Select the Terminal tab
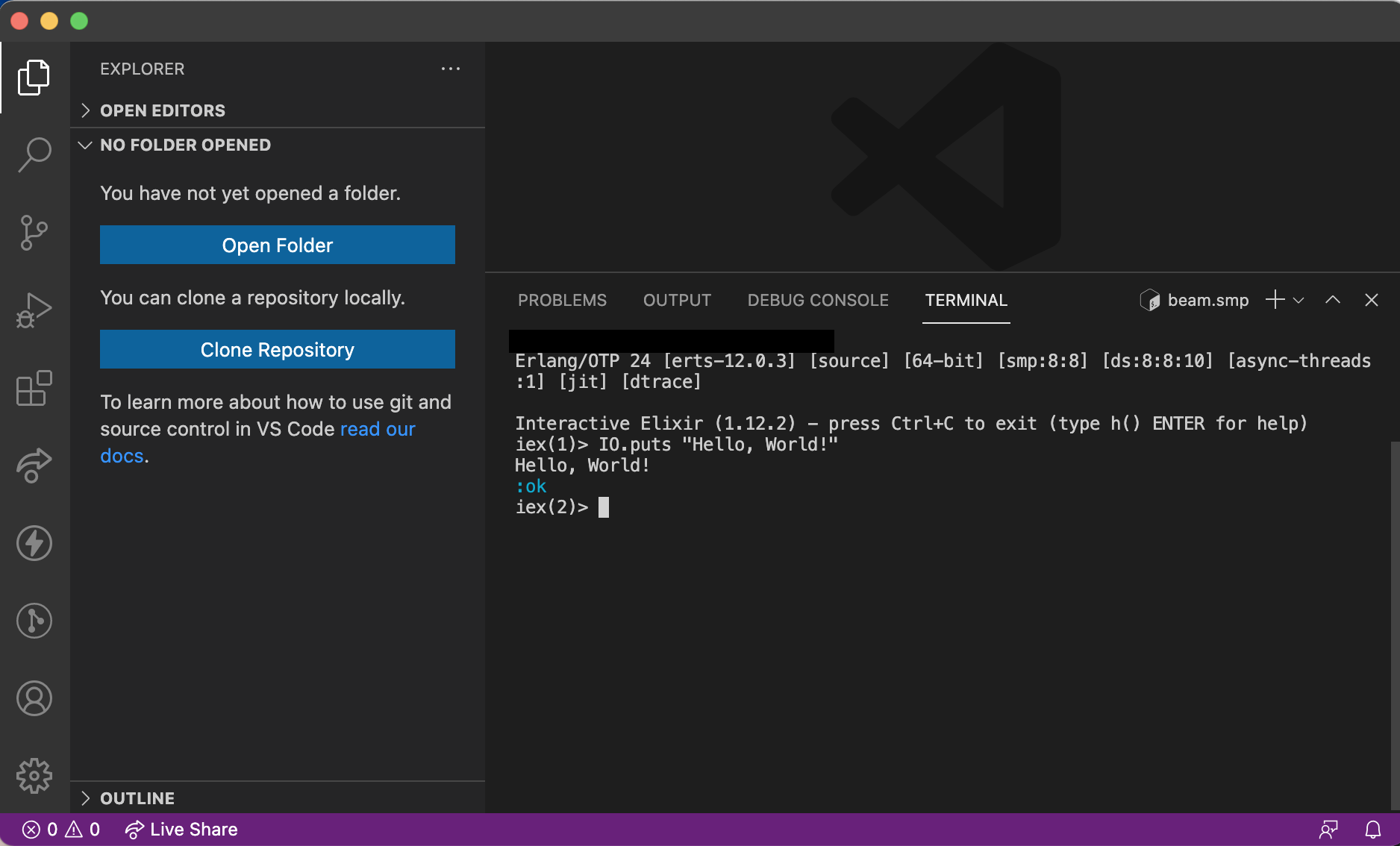 click(966, 300)
